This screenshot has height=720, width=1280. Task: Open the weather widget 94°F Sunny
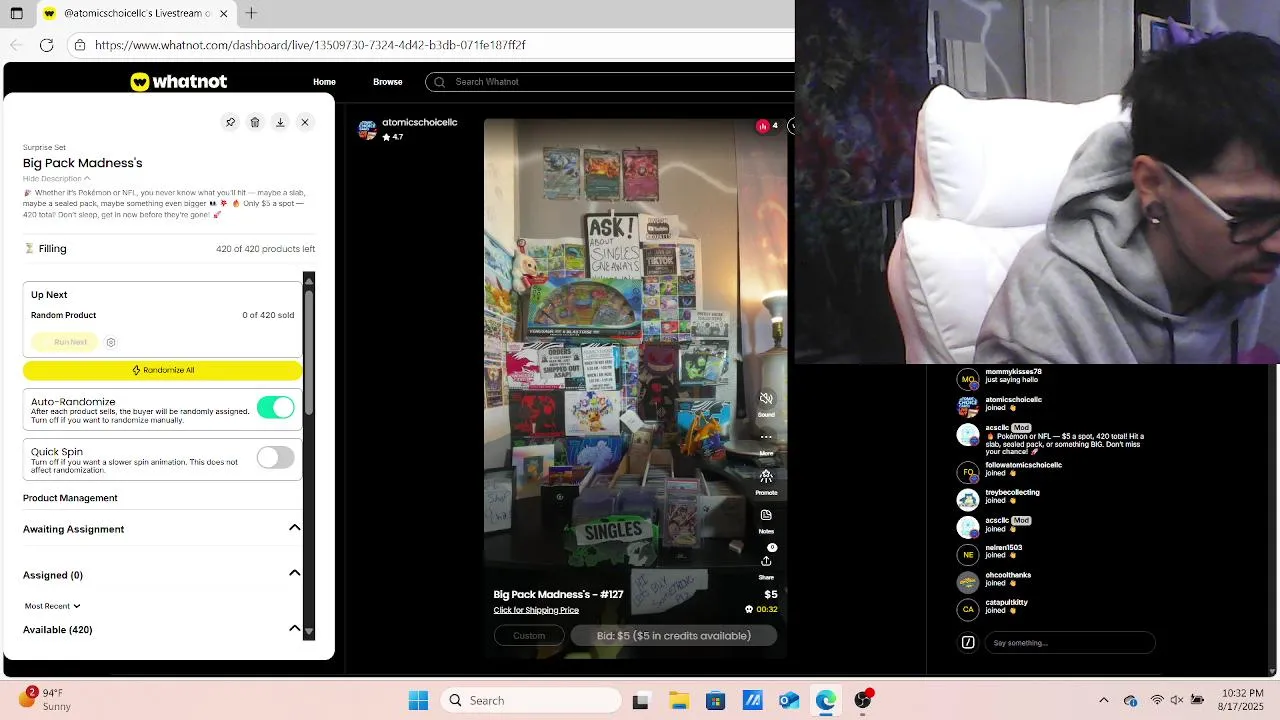click(44, 700)
